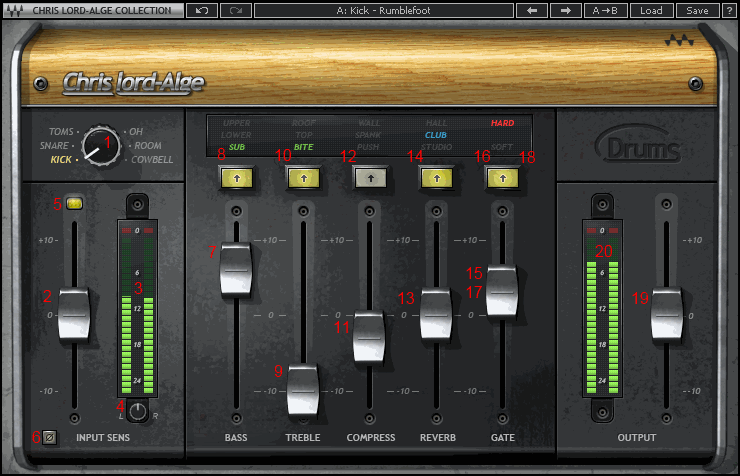
Task: Load the next preset with the right arrow
Action: click(x=565, y=11)
